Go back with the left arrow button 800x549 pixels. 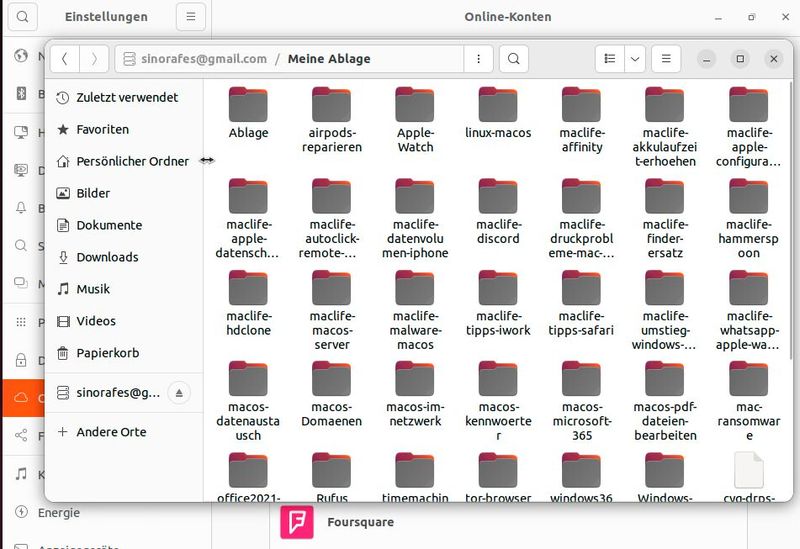65,59
